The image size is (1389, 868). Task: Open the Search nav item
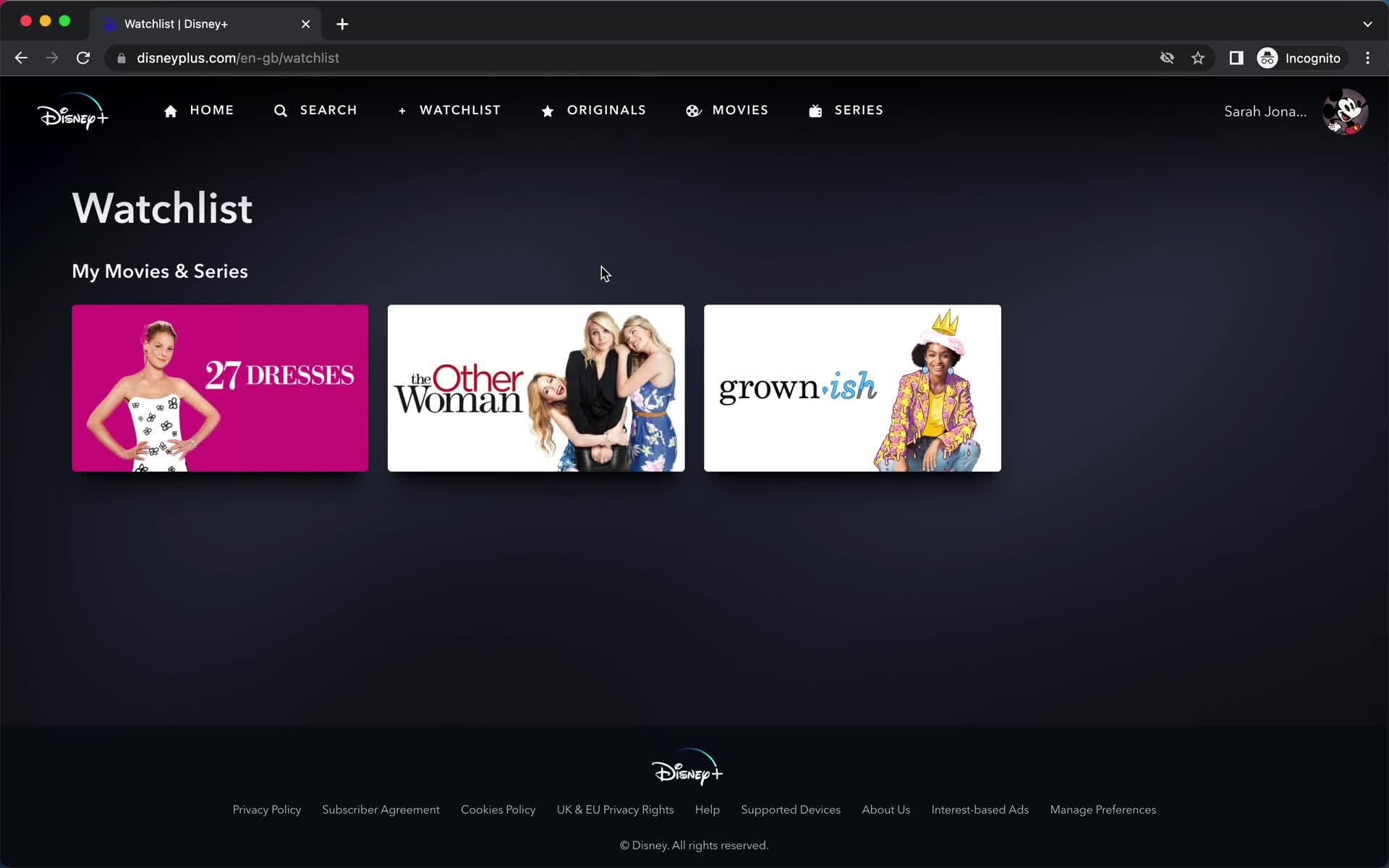click(x=315, y=111)
